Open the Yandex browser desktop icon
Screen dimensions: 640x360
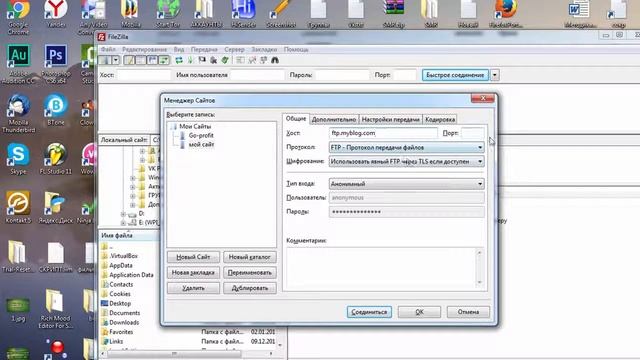point(56,14)
